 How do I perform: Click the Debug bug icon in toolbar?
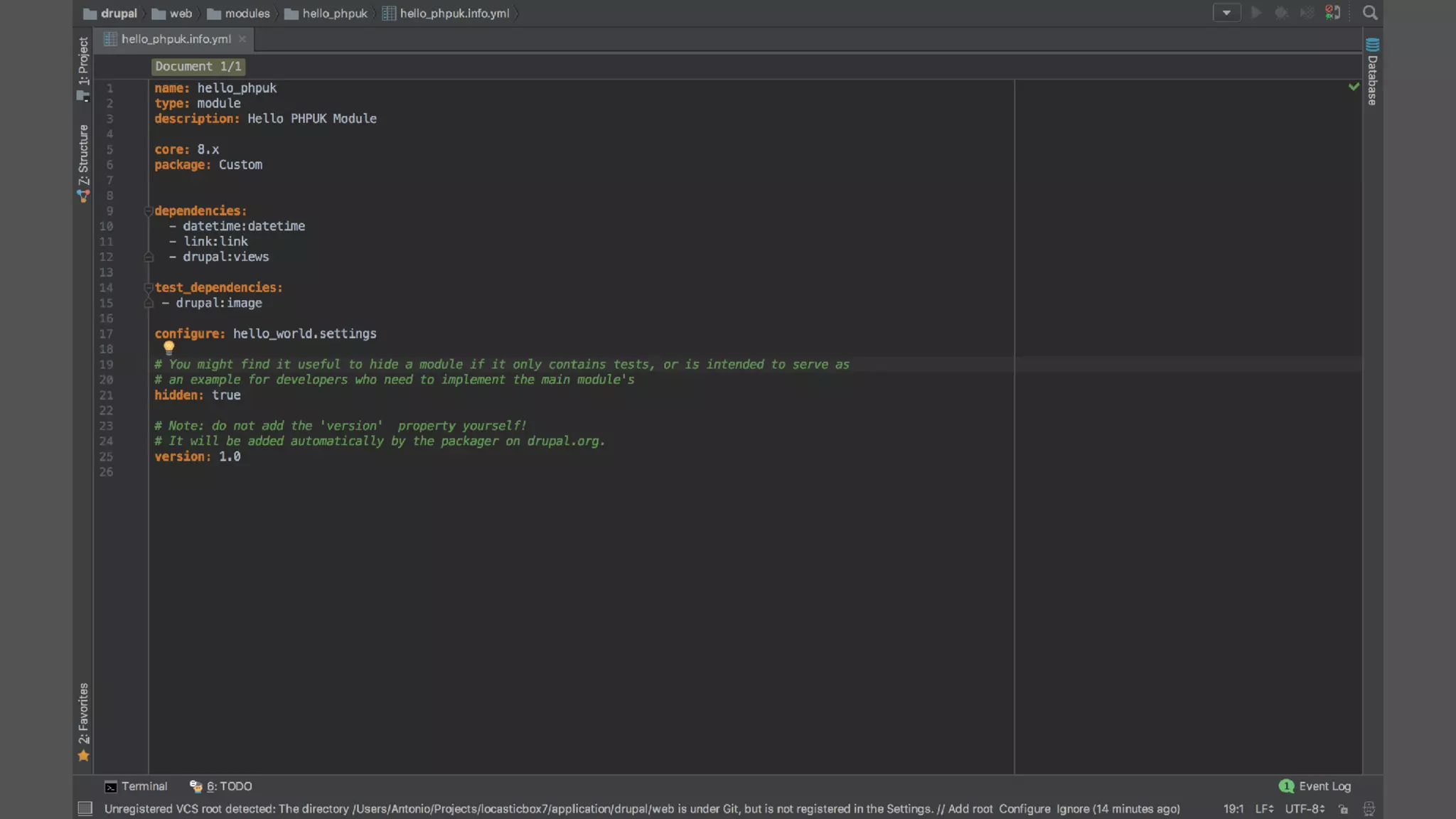(1281, 13)
